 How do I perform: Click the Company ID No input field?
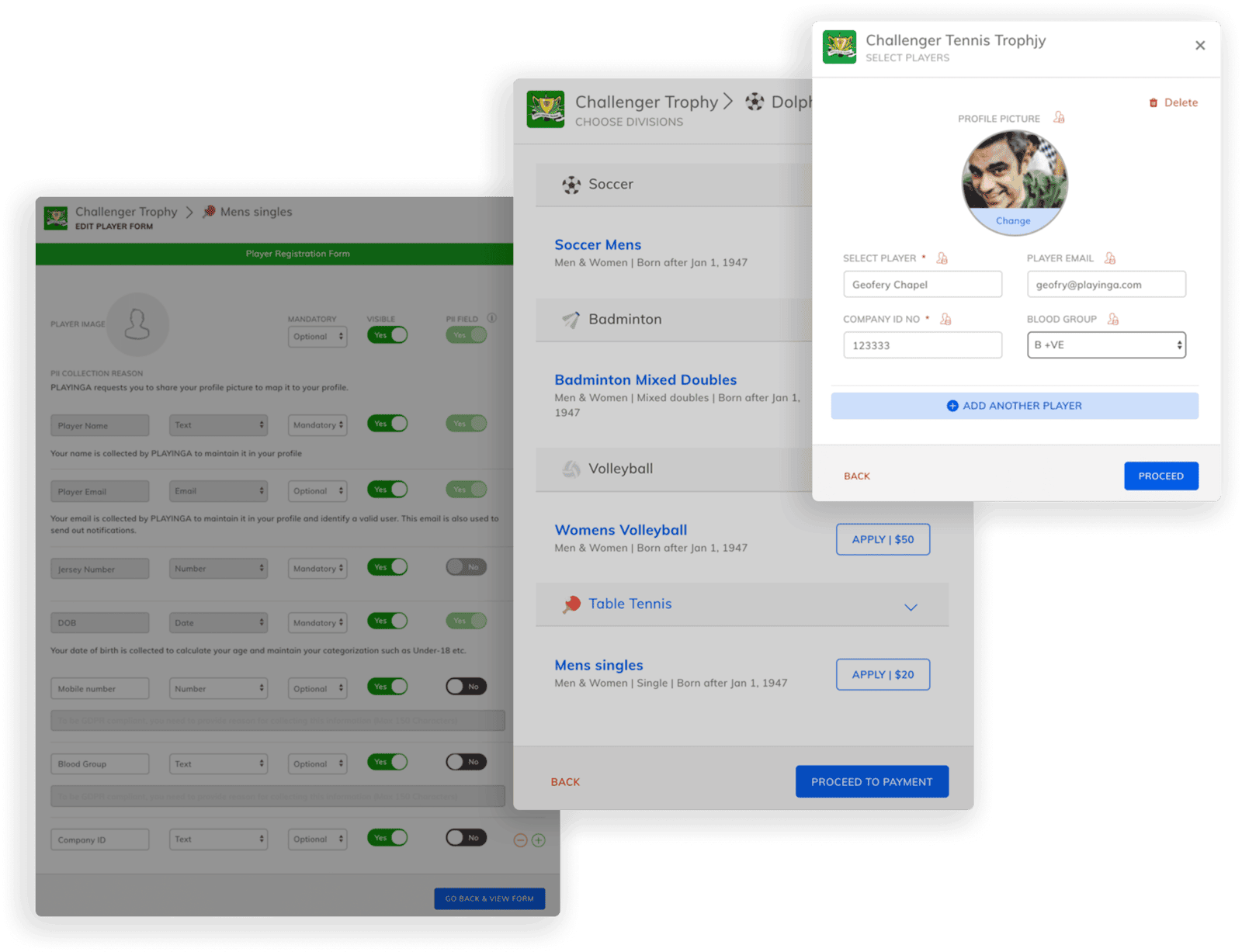coord(922,345)
